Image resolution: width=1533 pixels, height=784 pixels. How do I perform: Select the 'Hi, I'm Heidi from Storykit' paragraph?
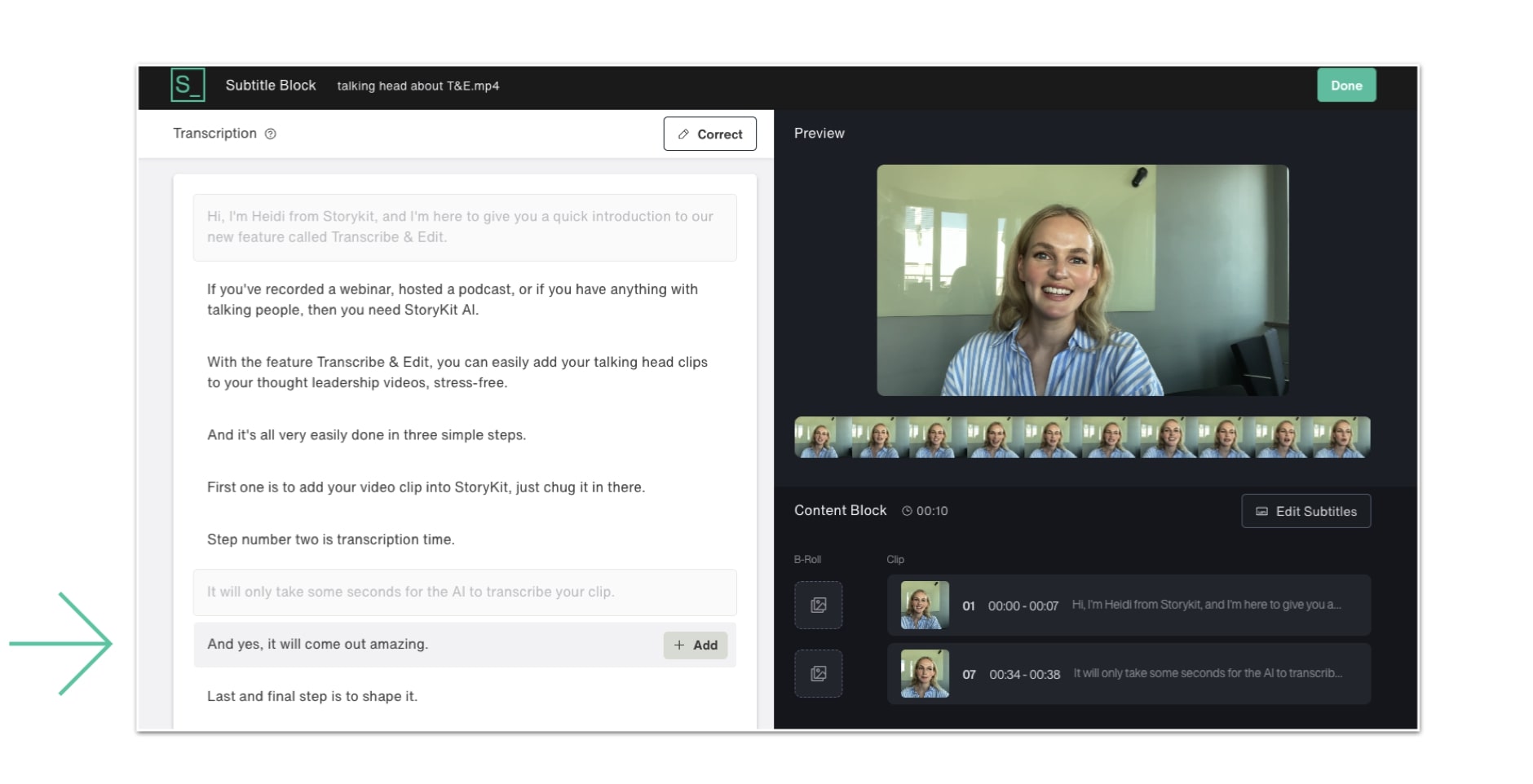(465, 227)
